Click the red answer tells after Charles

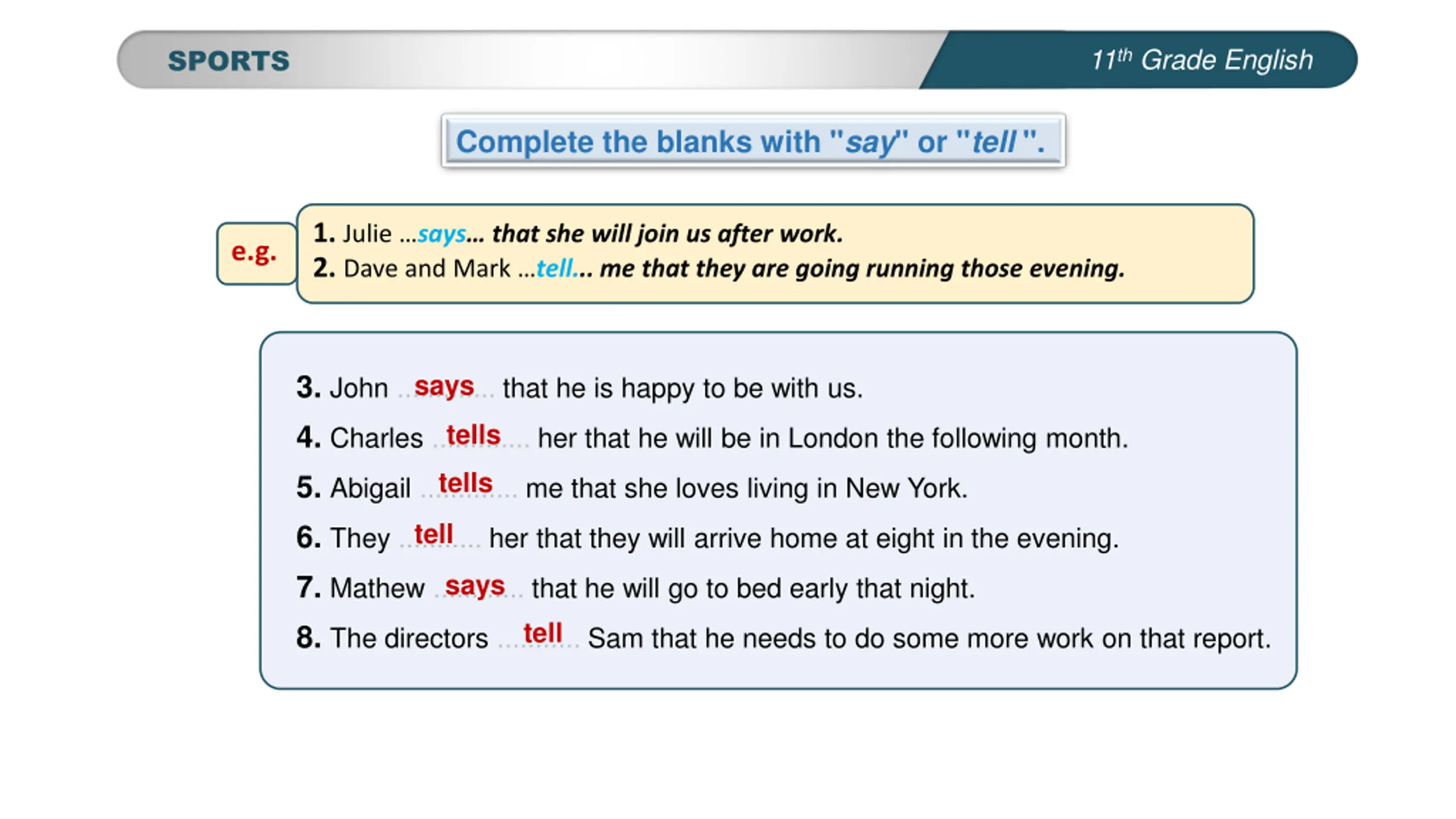click(x=473, y=435)
